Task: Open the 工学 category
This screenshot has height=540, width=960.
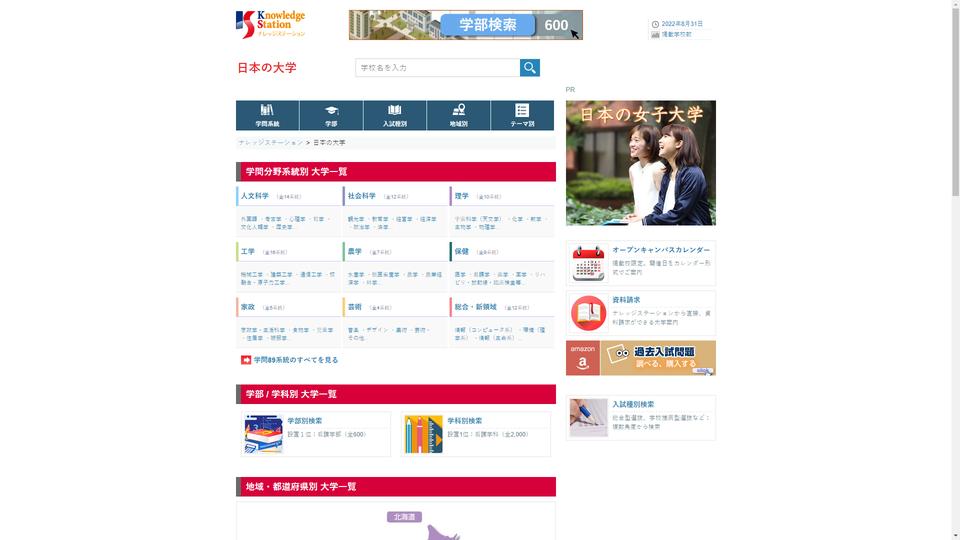Action: pos(248,252)
